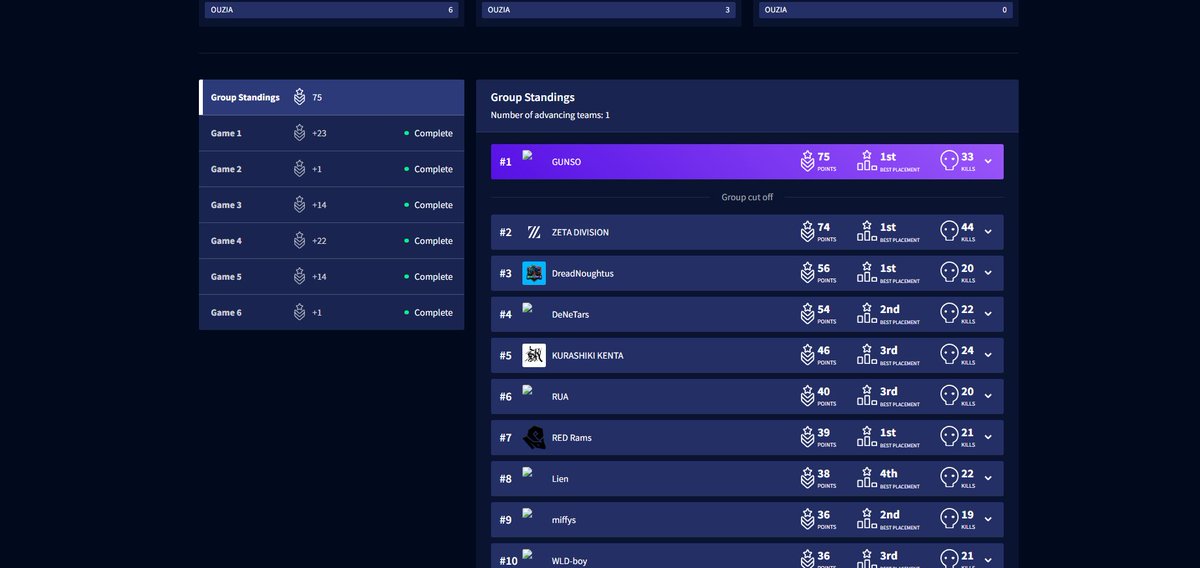
Task: Click the WLD-boy team name
Action: pyautogui.click(x=570, y=561)
